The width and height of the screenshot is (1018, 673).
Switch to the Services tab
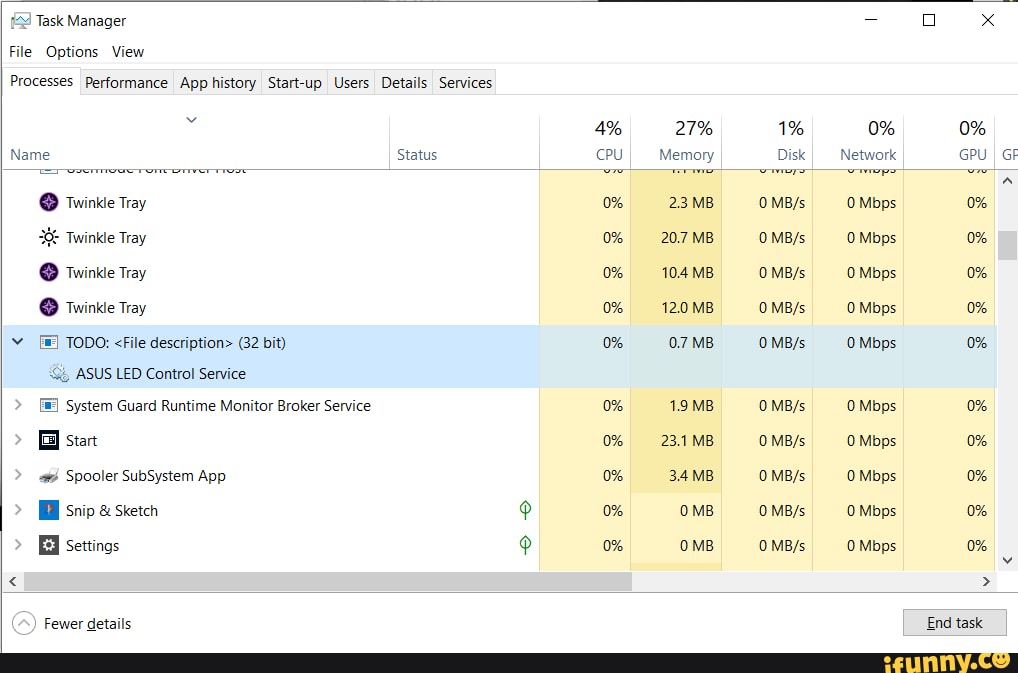[x=464, y=82]
